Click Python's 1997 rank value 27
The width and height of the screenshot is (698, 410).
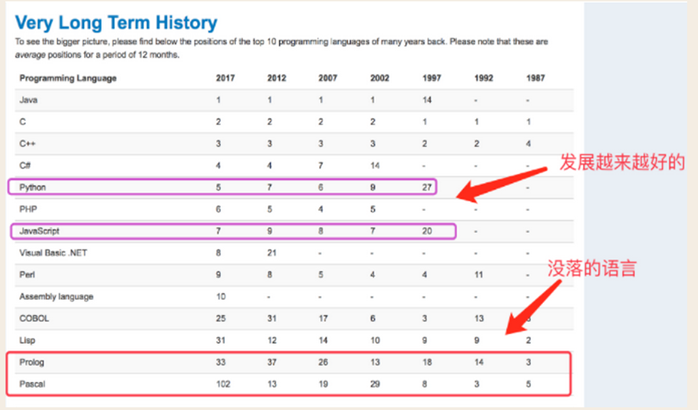click(427, 187)
